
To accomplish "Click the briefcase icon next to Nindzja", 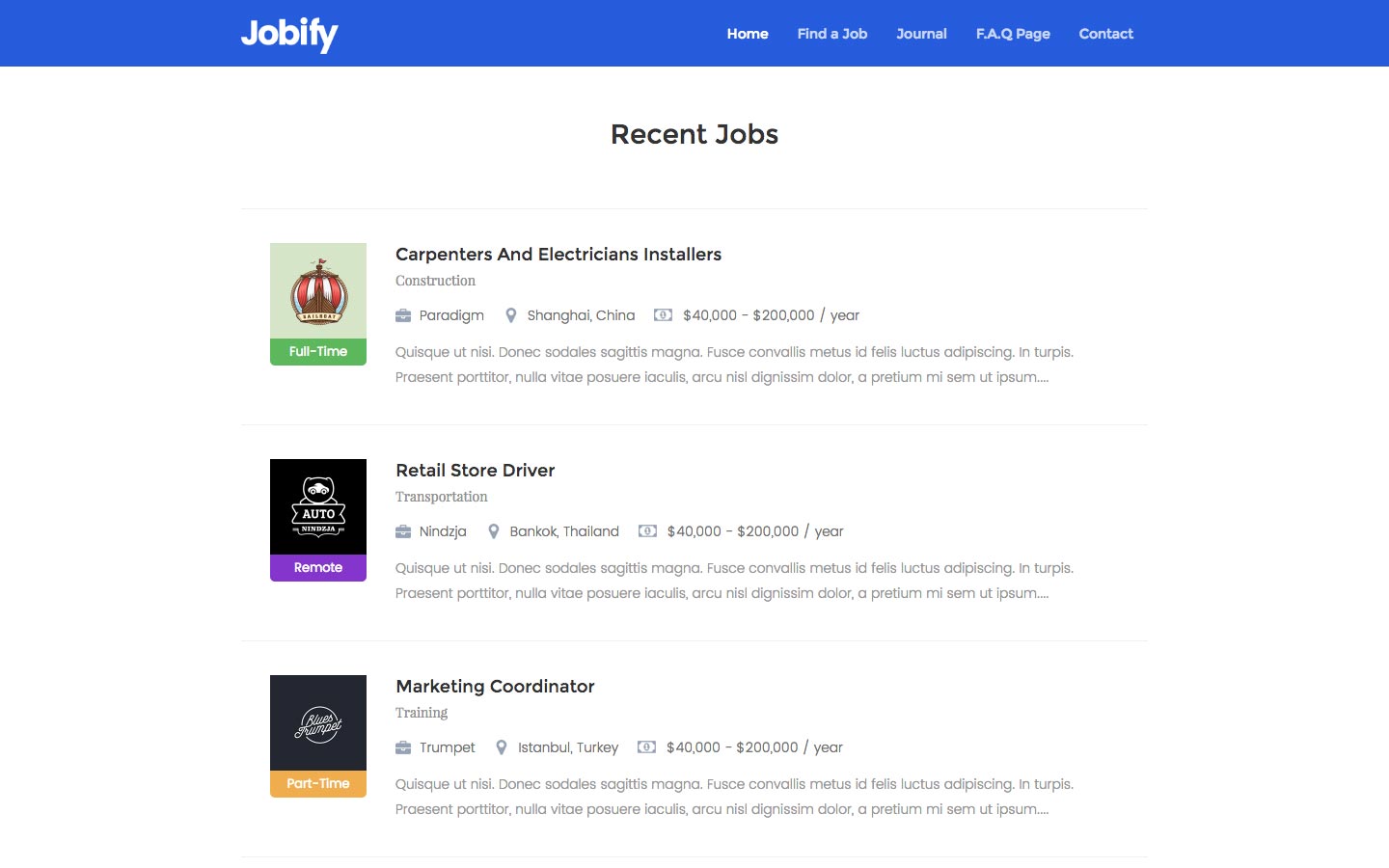I will point(402,531).
